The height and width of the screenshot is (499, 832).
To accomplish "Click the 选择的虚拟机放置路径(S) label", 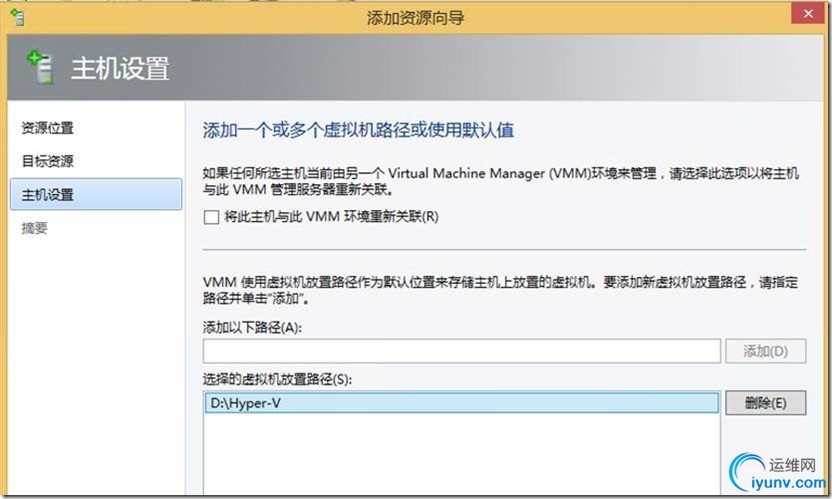I will [277, 379].
